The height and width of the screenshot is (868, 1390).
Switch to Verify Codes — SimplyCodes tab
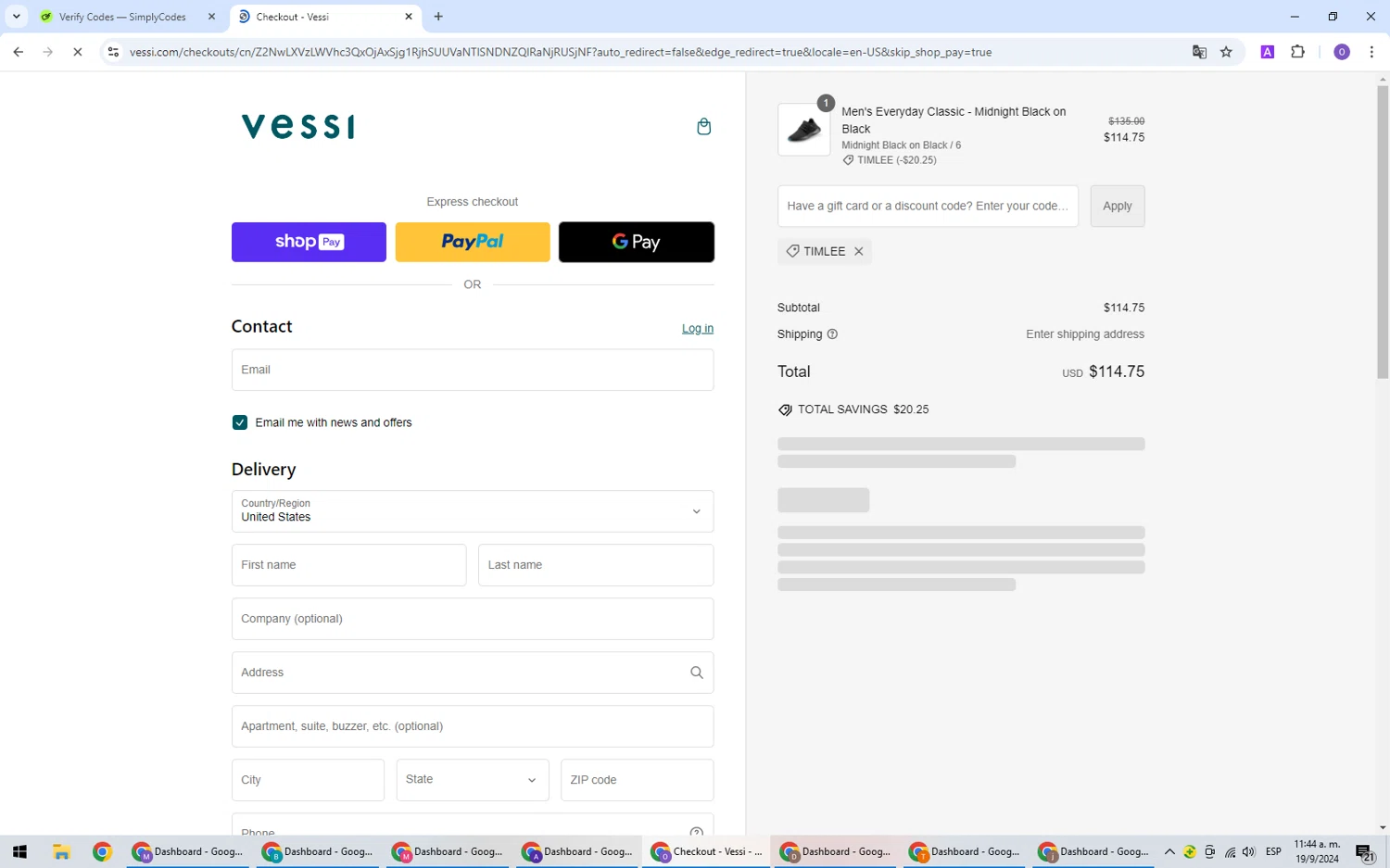tap(122, 17)
